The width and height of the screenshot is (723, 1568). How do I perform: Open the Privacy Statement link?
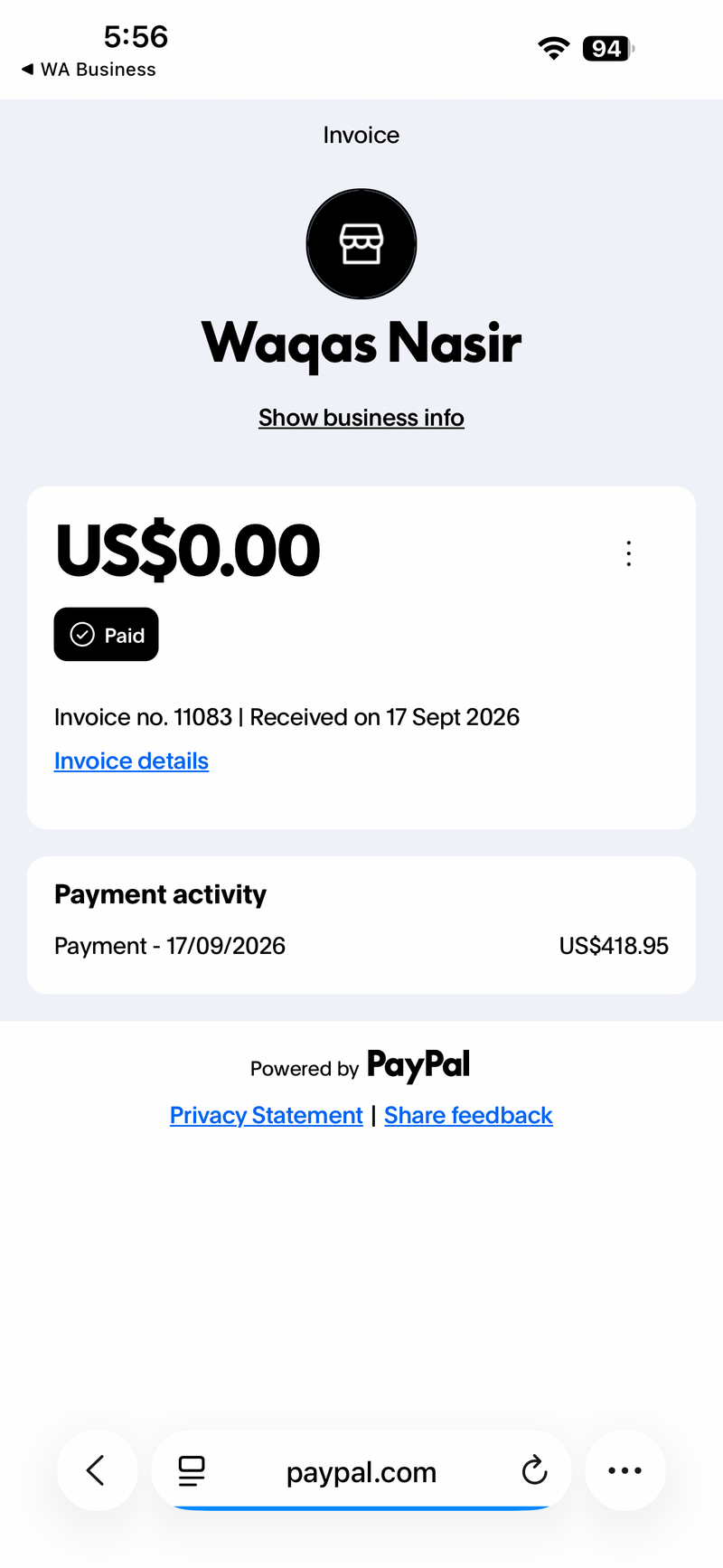click(x=267, y=1115)
